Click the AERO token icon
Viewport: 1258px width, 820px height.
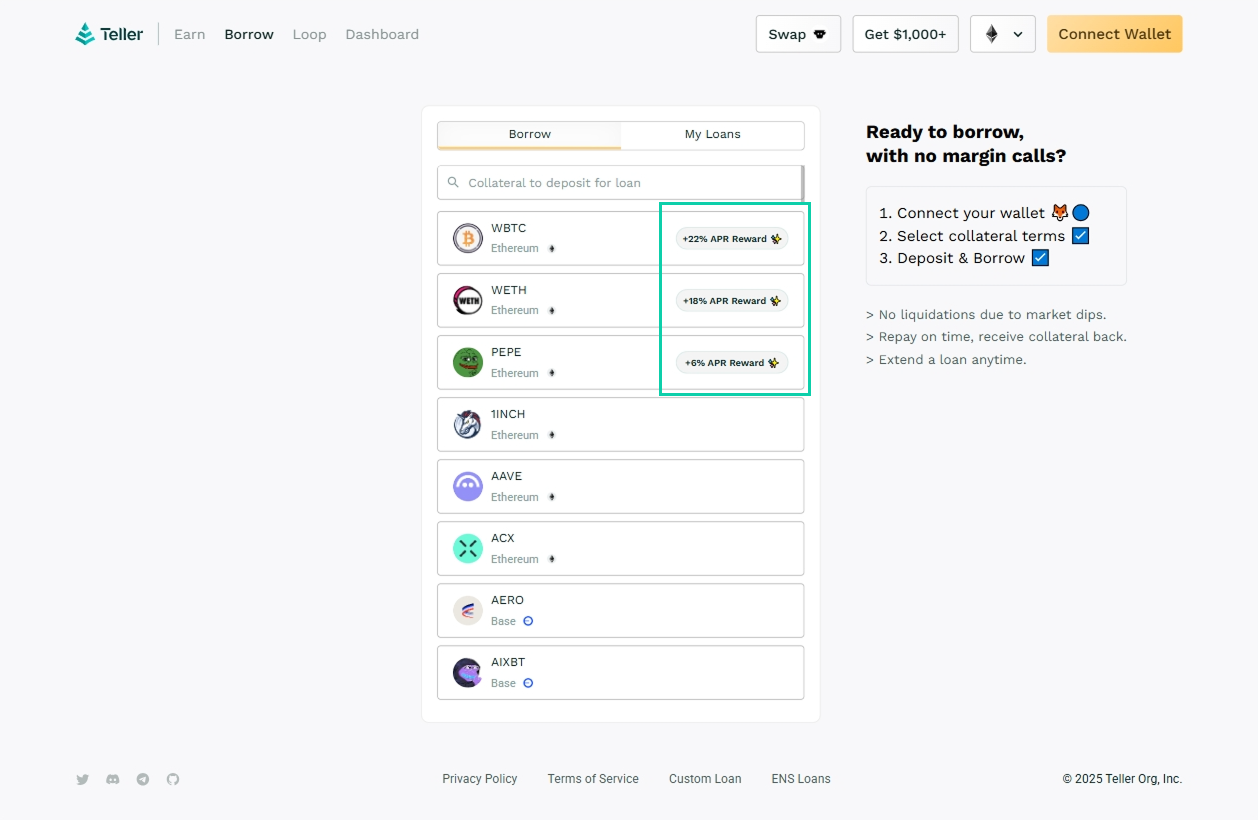(x=468, y=610)
